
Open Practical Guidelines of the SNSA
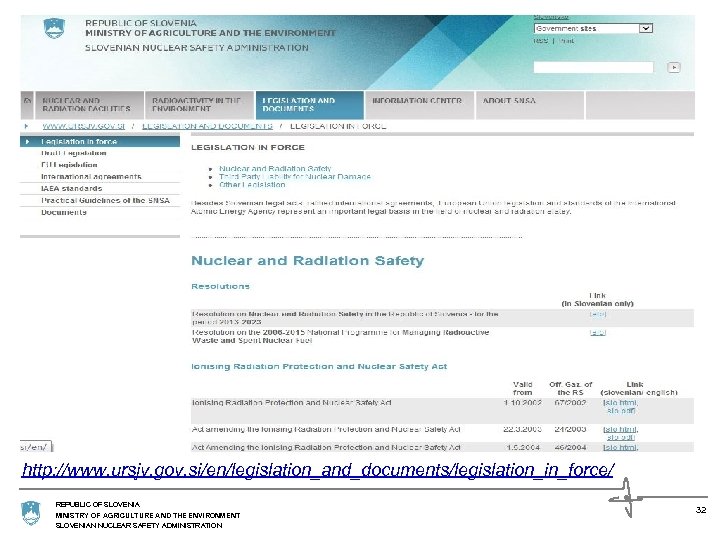105,201
